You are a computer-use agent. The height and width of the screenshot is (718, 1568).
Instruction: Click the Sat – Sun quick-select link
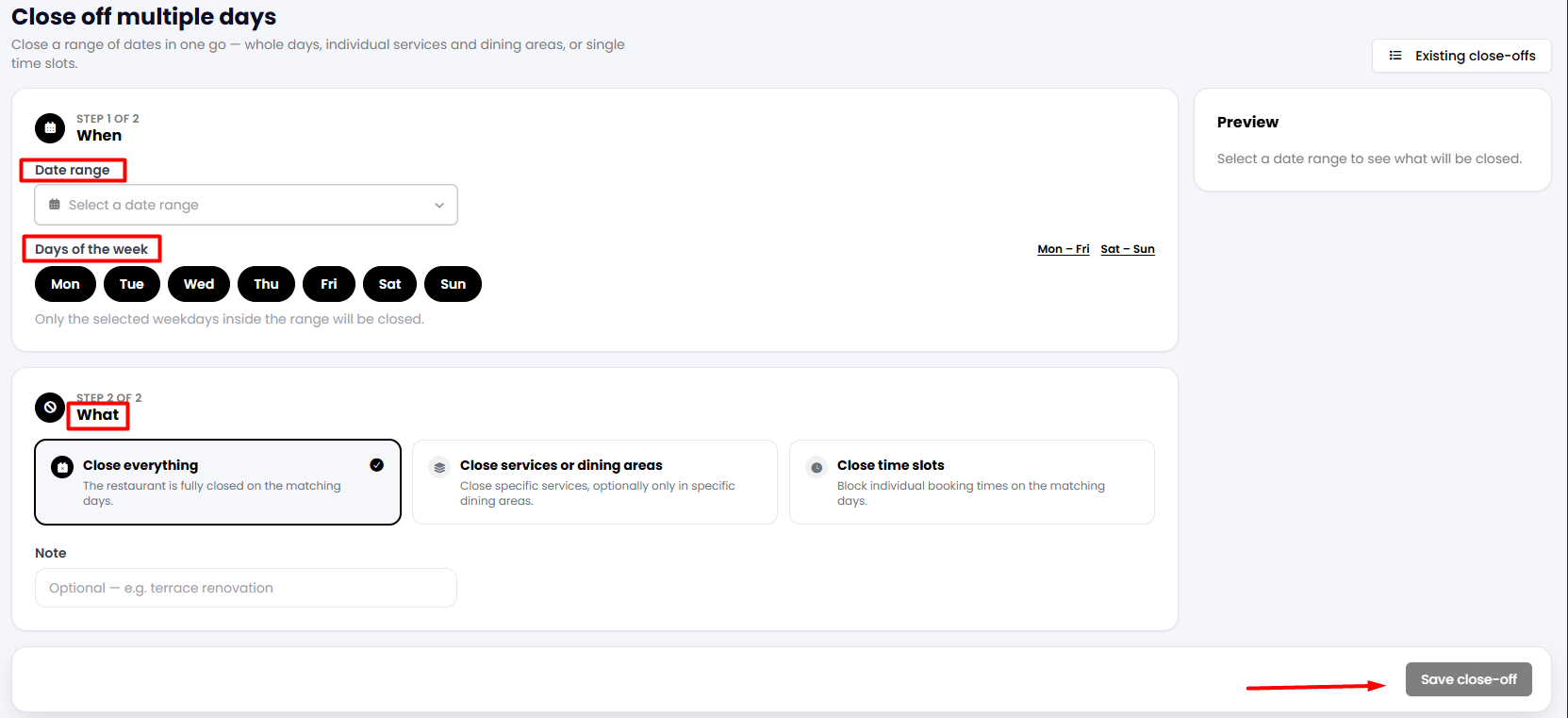click(x=1128, y=249)
